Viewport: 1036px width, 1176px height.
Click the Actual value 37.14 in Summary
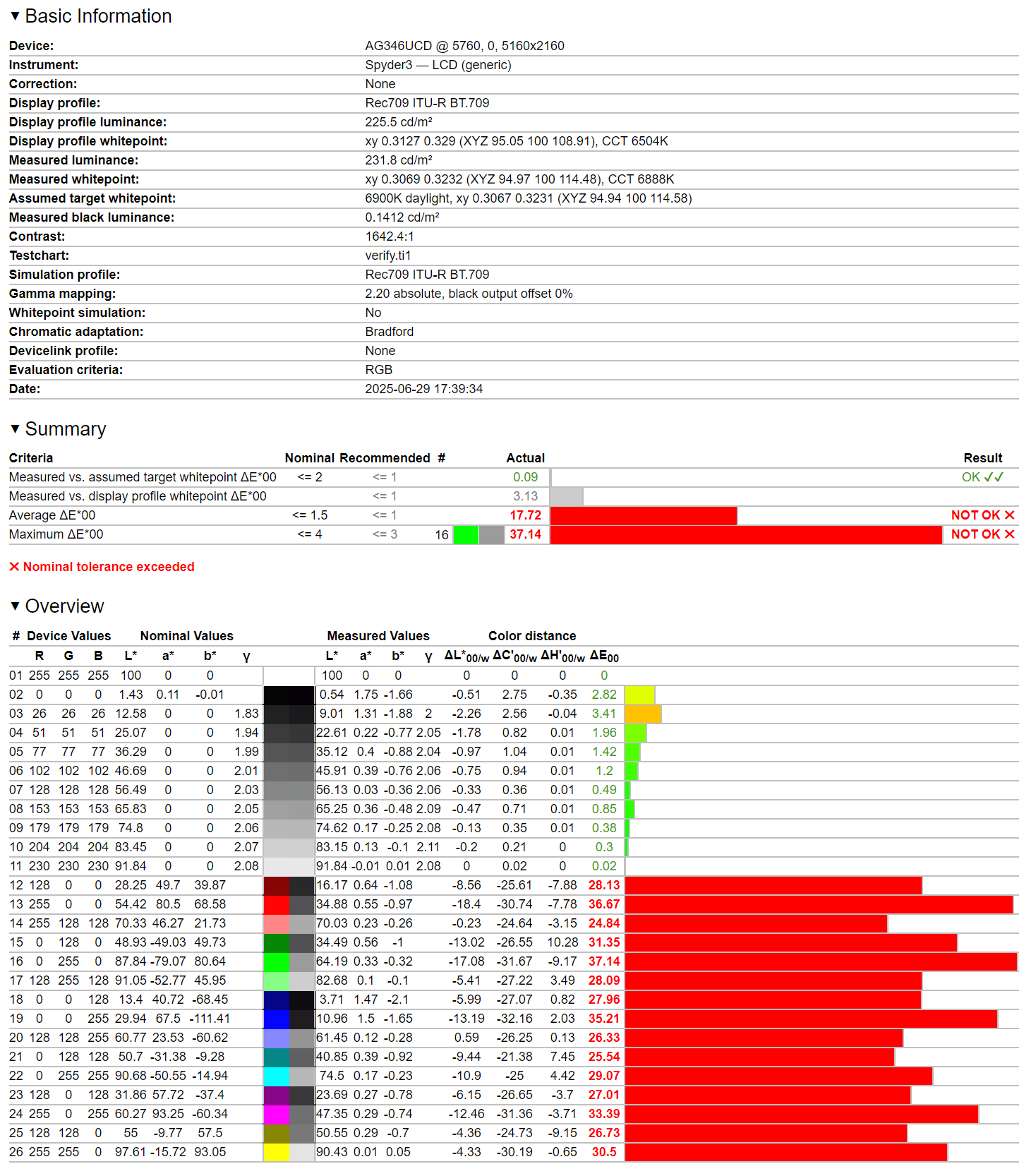525,534
